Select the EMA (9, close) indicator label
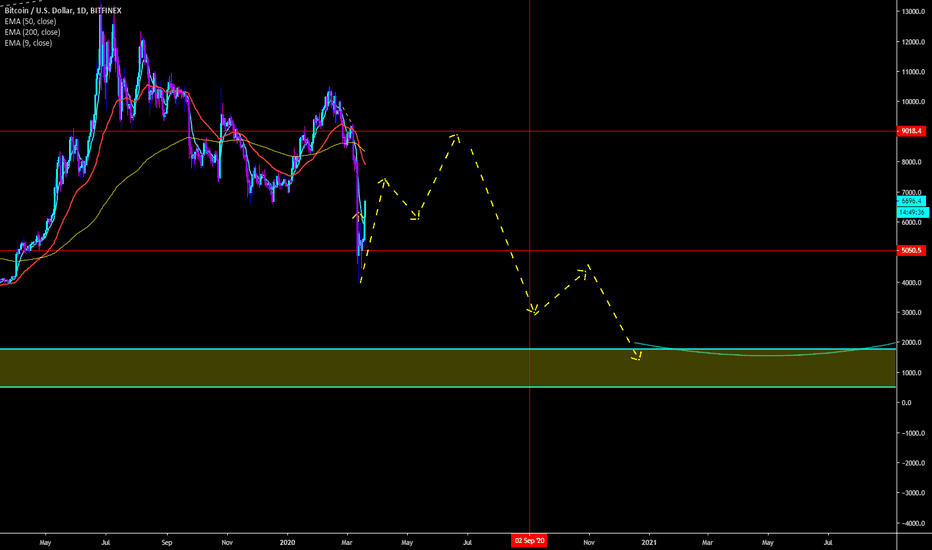 click(28, 43)
